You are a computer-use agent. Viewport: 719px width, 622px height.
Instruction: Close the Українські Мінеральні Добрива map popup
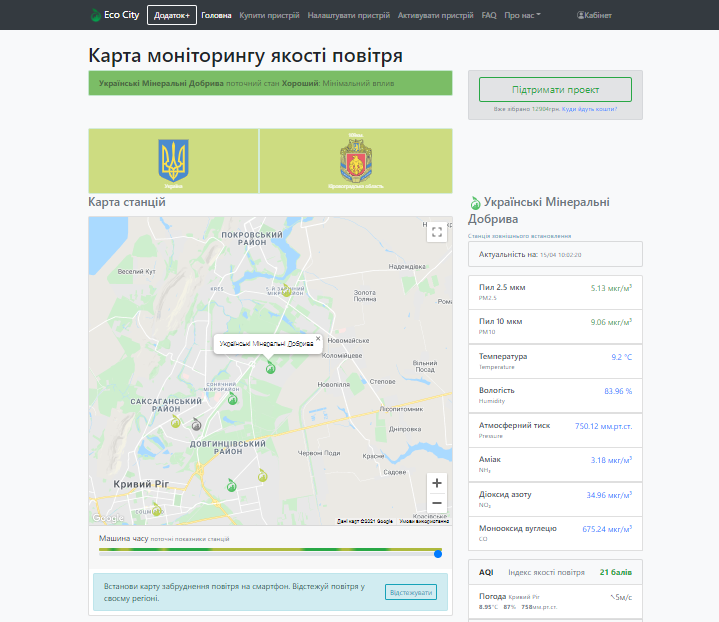point(318,338)
